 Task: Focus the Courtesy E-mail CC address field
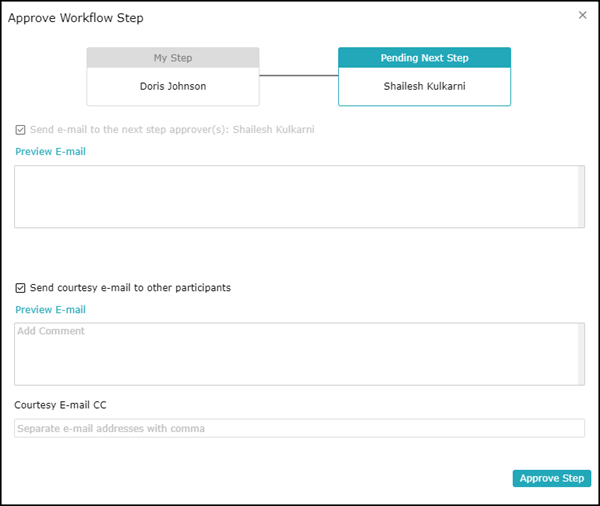pyautogui.click(x=299, y=428)
